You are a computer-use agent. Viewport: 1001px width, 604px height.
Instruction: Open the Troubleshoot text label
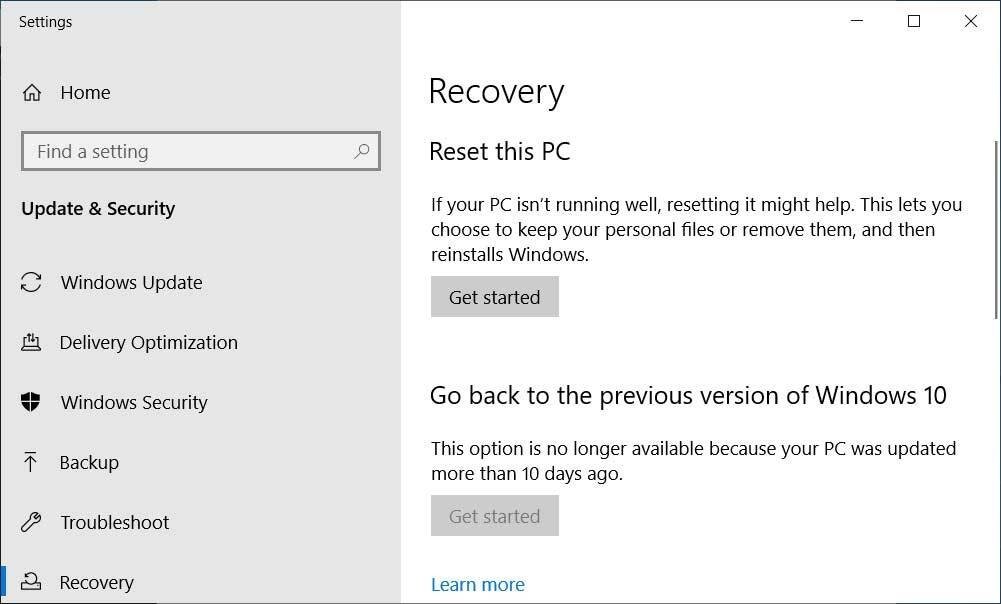114,523
